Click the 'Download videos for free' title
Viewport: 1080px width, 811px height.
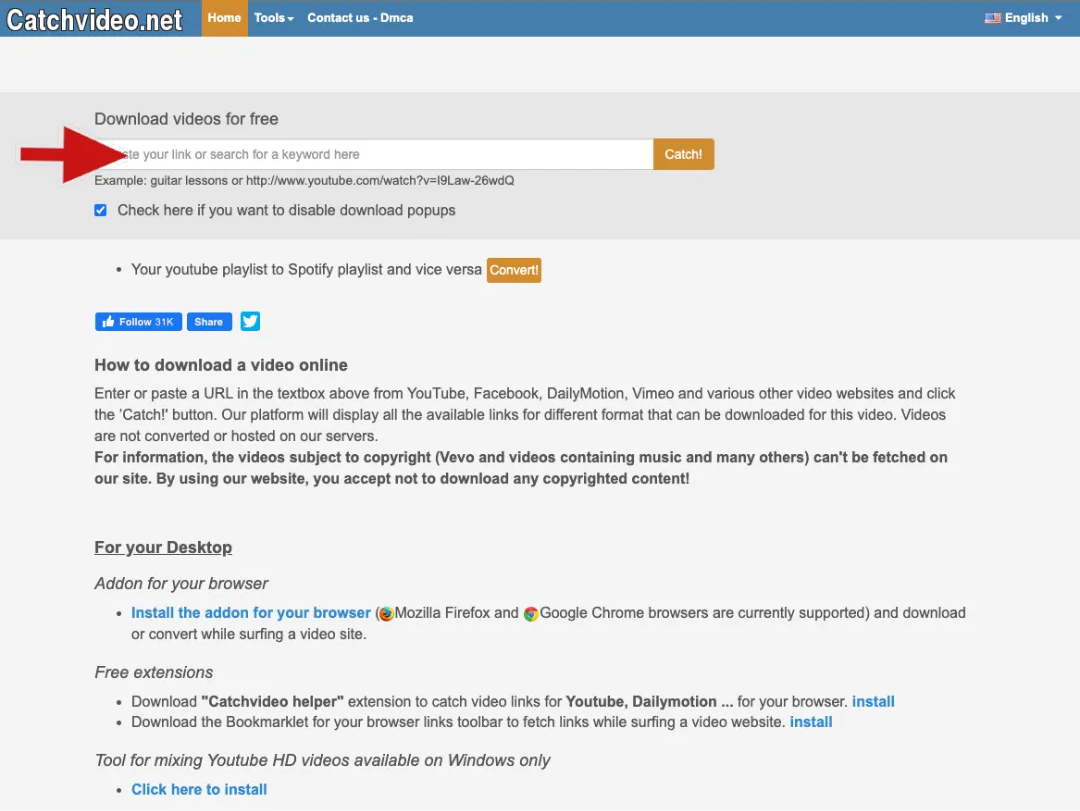[x=186, y=119]
